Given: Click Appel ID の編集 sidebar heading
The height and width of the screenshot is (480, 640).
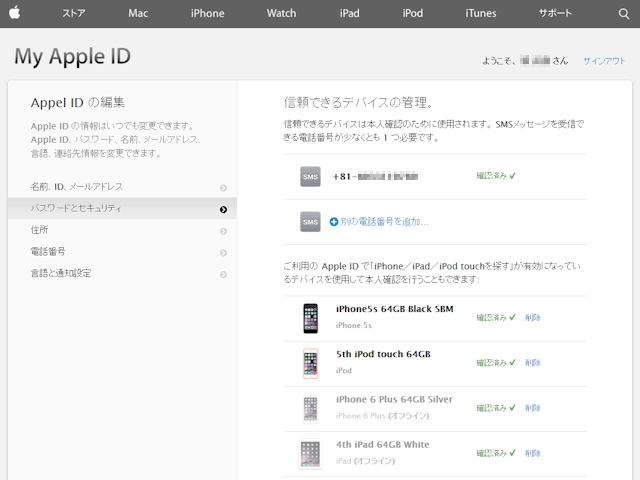Looking at the screenshot, I should coord(78,102).
